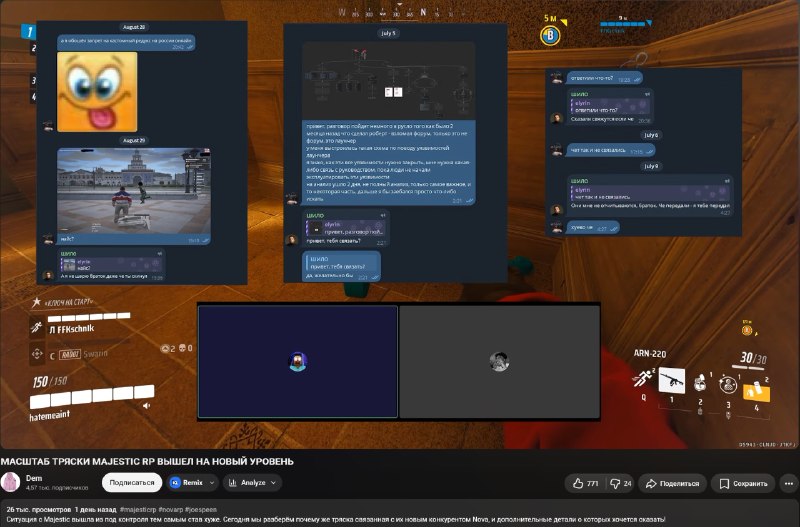Click the left call tile with blue avatar
The width and height of the screenshot is (800, 527).
298,361
